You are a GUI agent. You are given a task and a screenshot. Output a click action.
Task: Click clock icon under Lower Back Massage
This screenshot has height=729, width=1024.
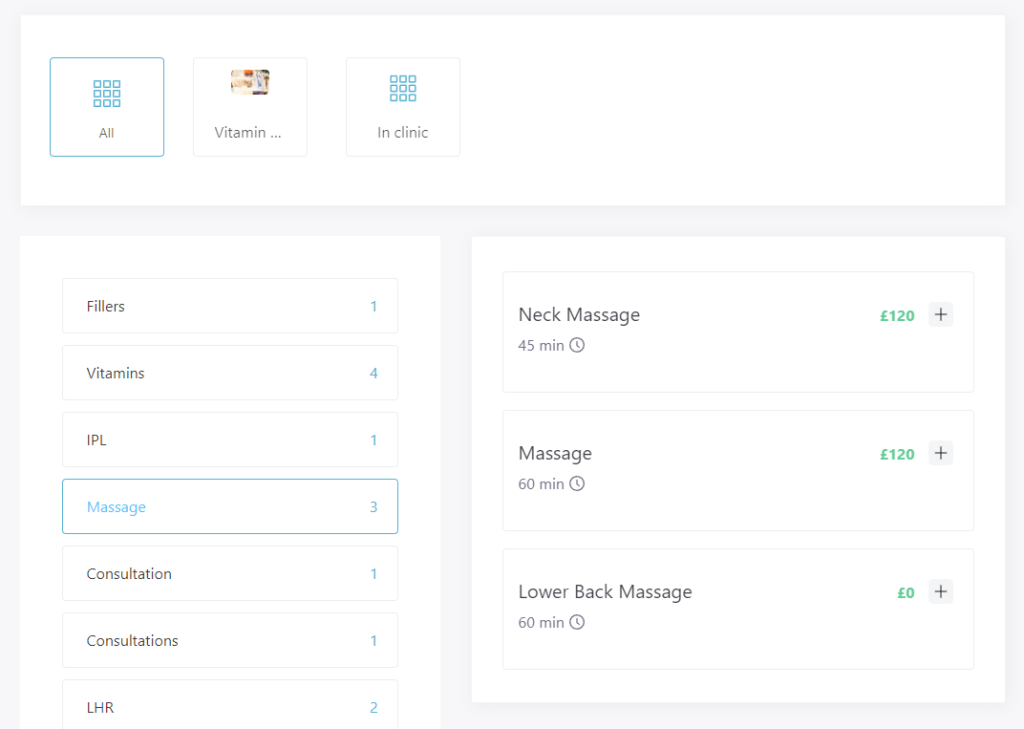click(x=577, y=622)
